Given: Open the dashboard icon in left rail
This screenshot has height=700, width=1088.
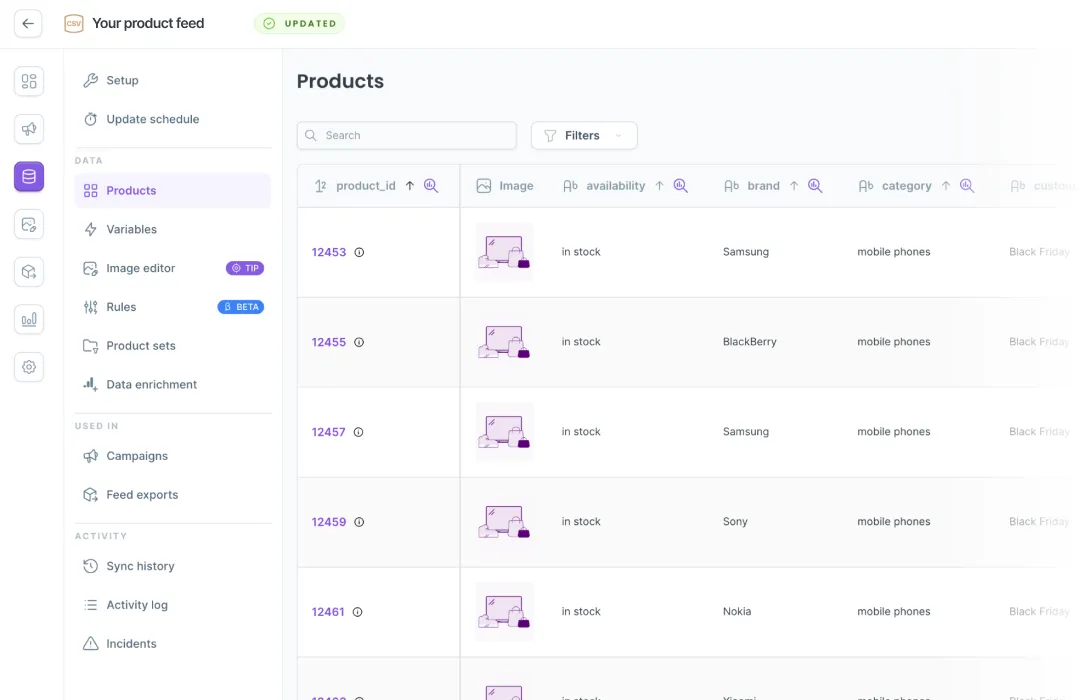Looking at the screenshot, I should [29, 81].
